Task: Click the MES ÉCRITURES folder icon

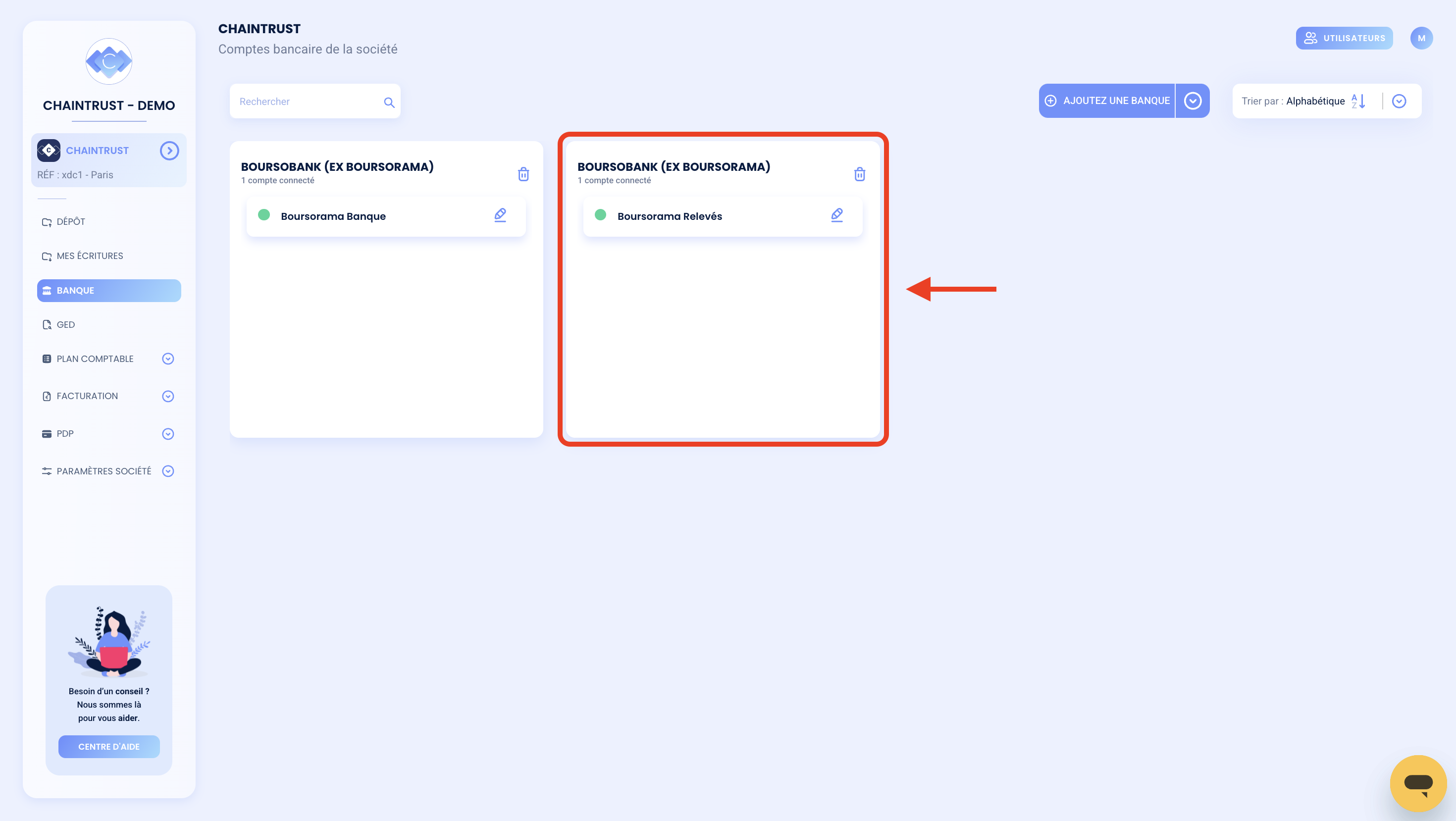Action: (x=47, y=257)
